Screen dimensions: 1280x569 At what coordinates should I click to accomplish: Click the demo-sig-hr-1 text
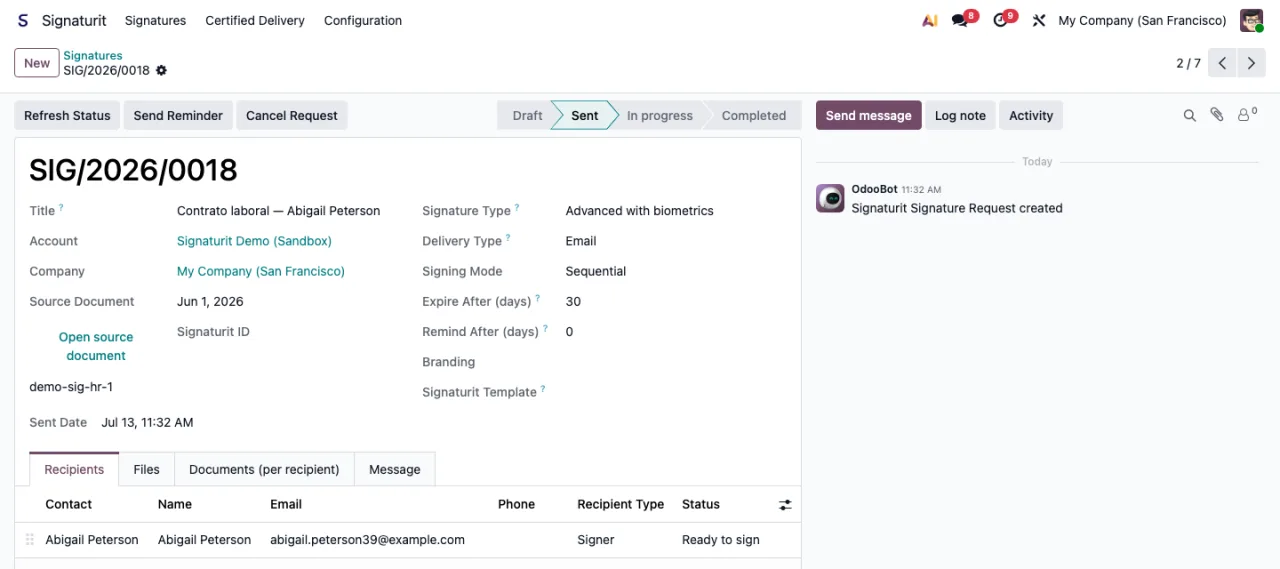click(x=71, y=387)
